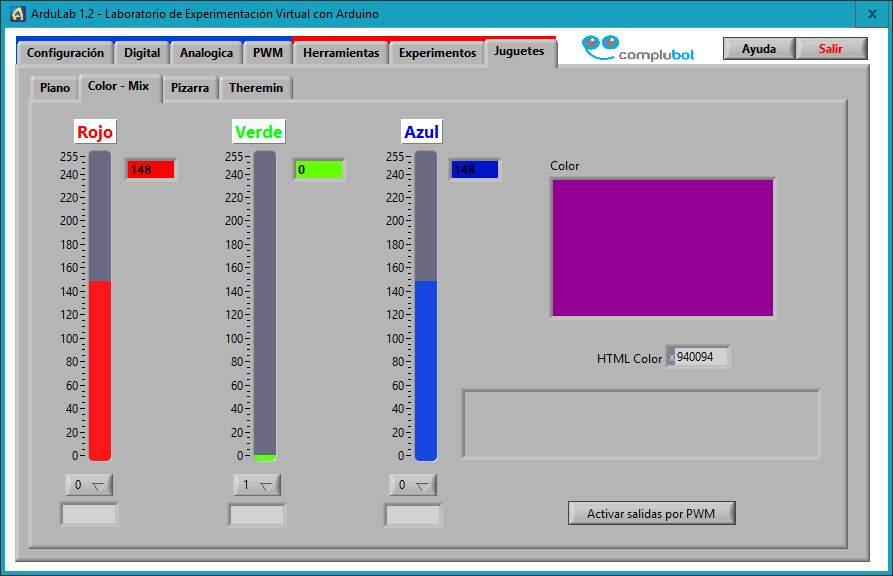Click Activar salidas por PWM button

point(653,513)
